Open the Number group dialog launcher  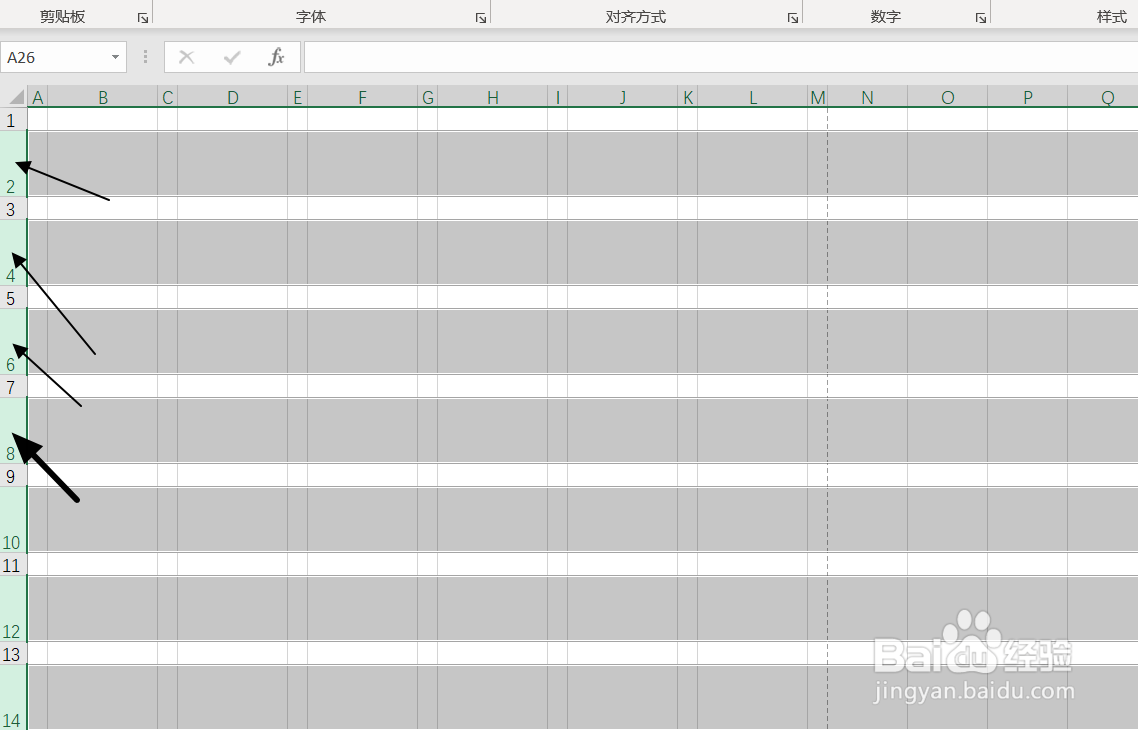click(981, 18)
